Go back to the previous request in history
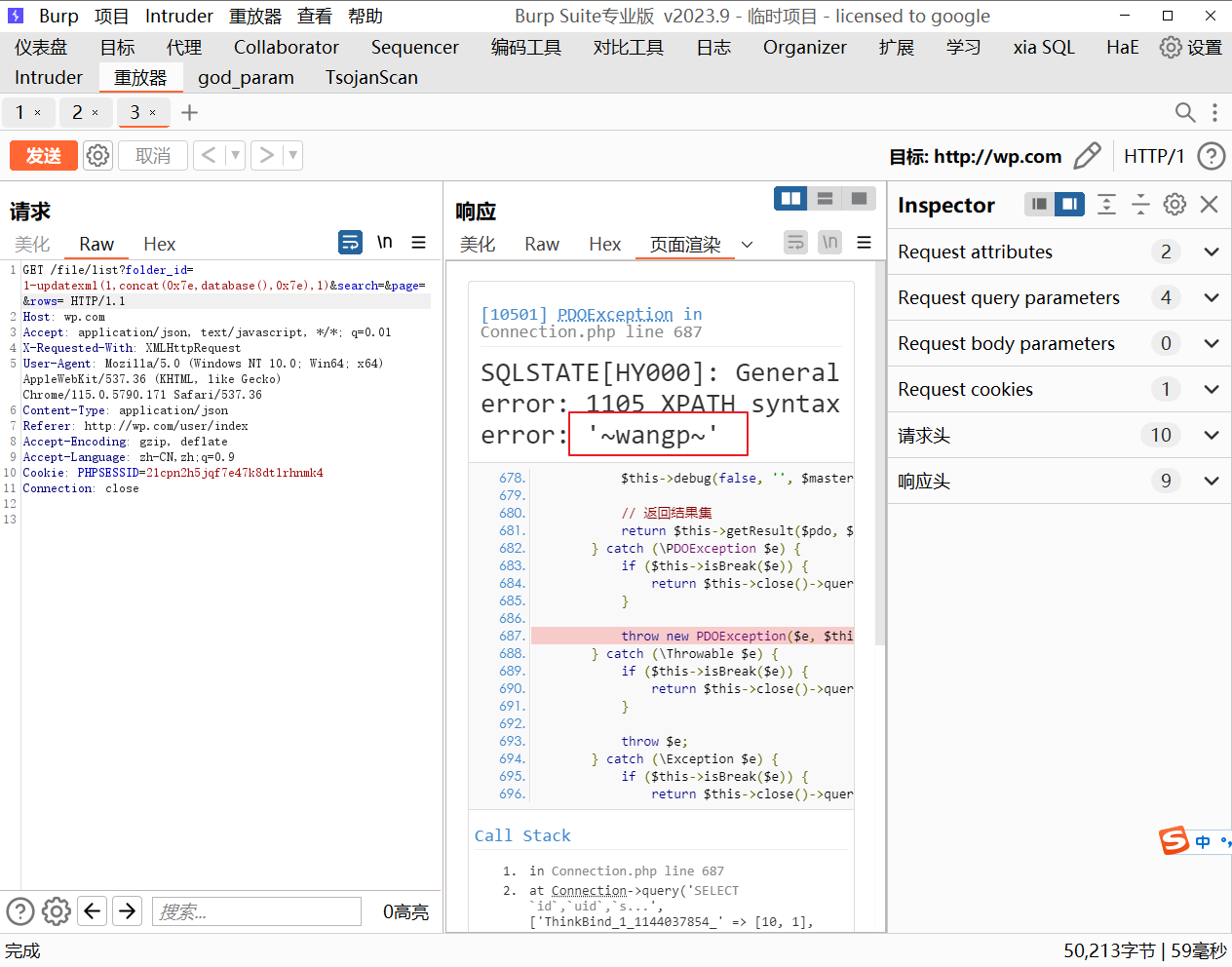Viewport: 1232px width, 967px height. tap(209, 155)
